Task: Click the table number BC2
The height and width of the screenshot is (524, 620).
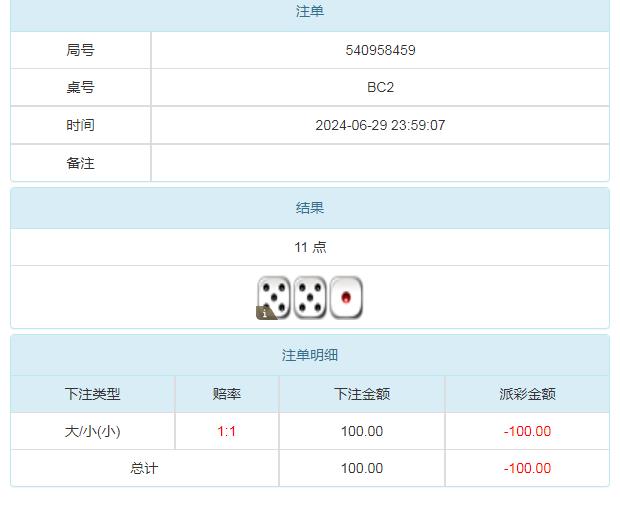Action: (380, 87)
